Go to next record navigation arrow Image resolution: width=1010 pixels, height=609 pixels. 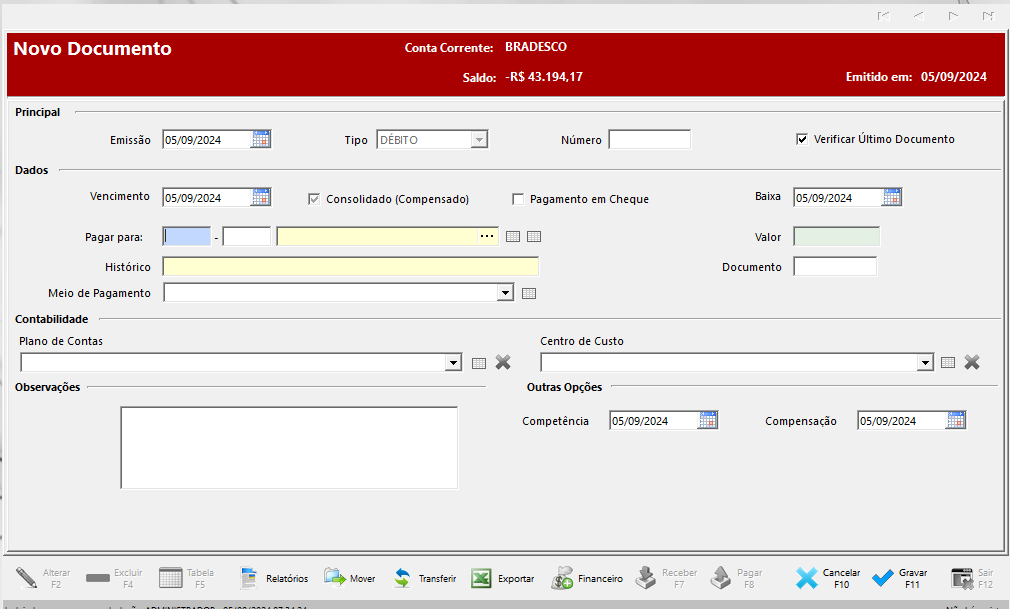pyautogui.click(x=953, y=15)
